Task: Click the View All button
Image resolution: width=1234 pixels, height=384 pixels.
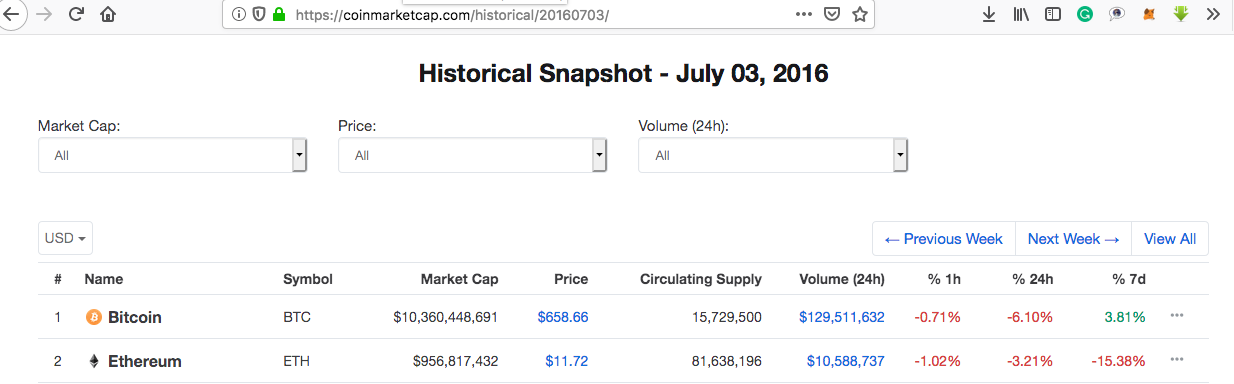Action: tap(1170, 239)
